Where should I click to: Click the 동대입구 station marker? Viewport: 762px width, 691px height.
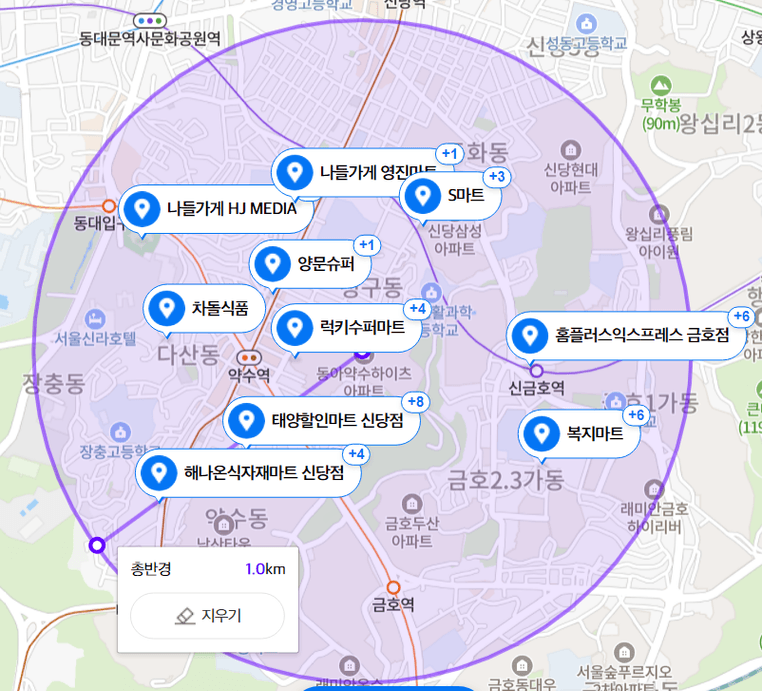point(109,206)
